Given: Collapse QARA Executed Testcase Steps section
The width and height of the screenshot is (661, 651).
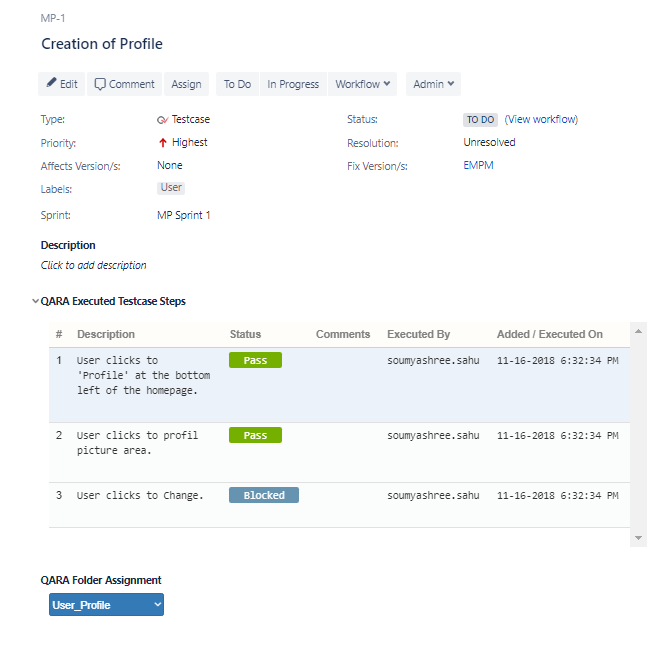Looking at the screenshot, I should [x=35, y=301].
